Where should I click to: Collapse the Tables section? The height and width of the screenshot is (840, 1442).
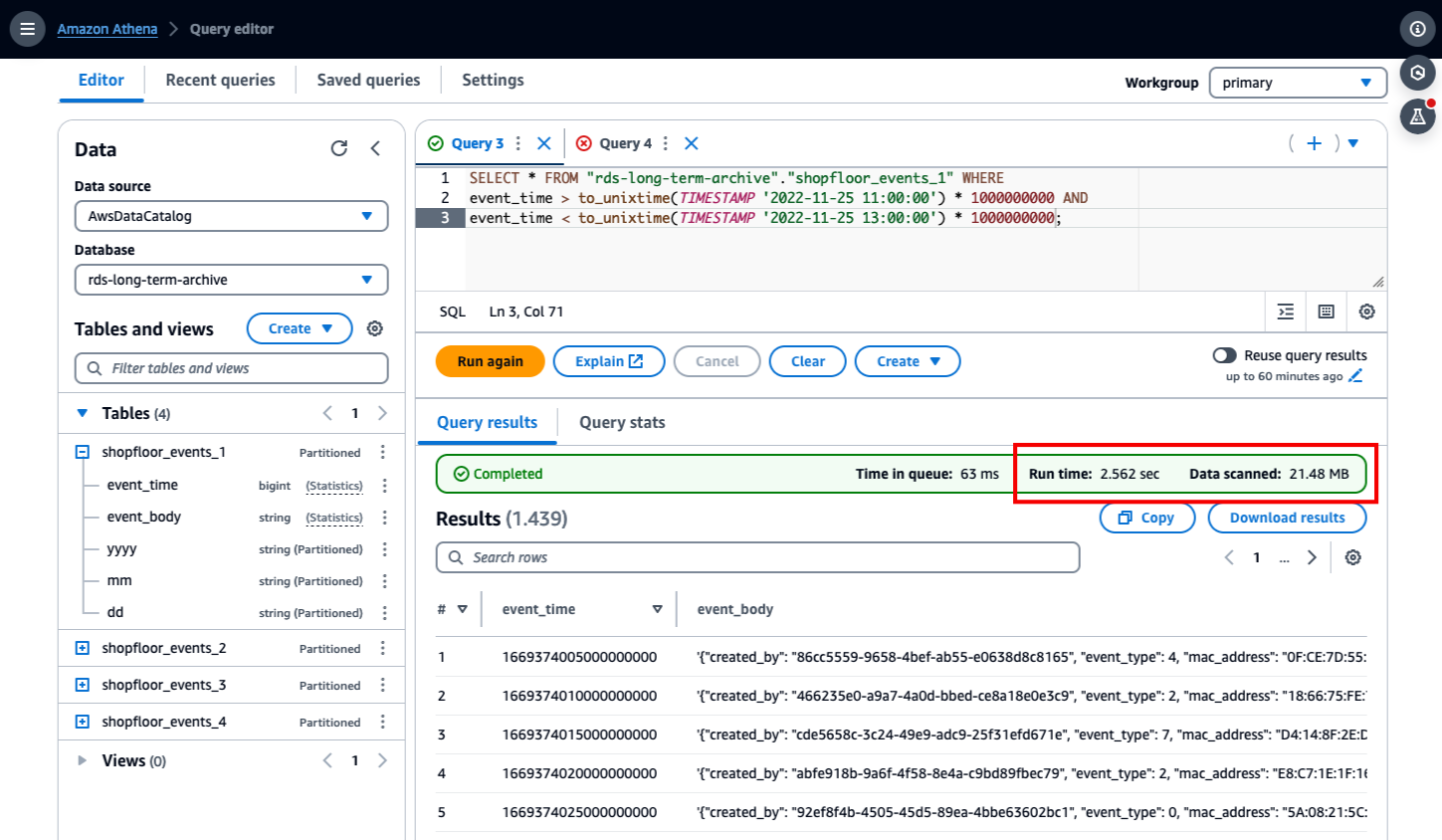pos(83,413)
